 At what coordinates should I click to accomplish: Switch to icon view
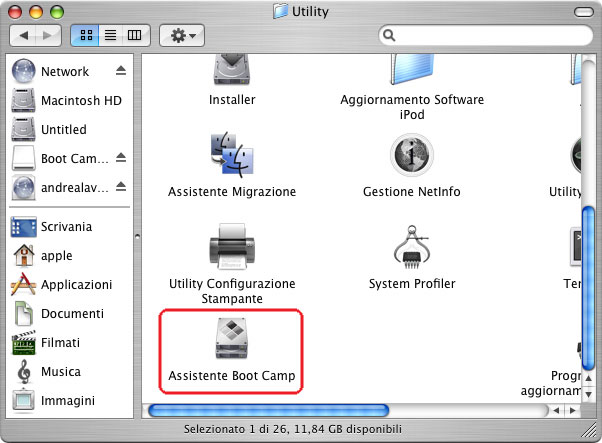click(86, 35)
